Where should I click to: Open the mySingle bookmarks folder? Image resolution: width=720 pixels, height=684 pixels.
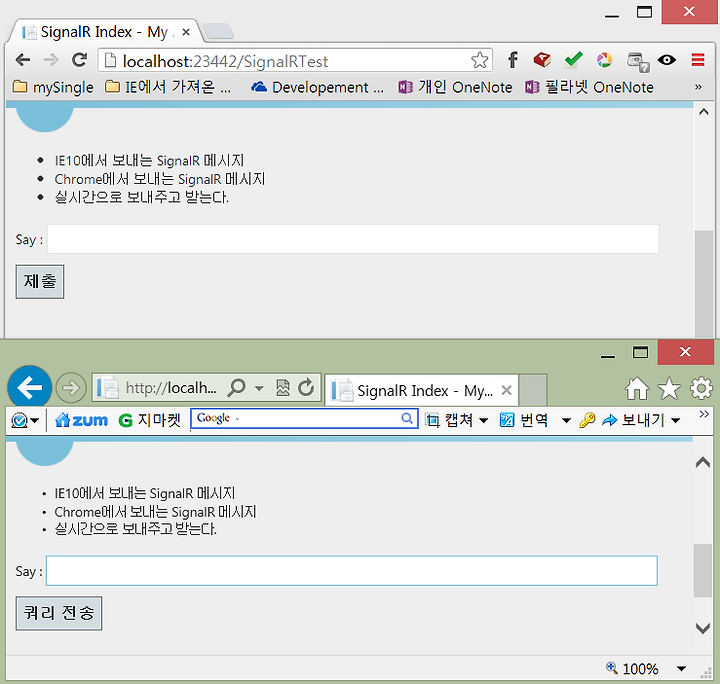point(53,87)
